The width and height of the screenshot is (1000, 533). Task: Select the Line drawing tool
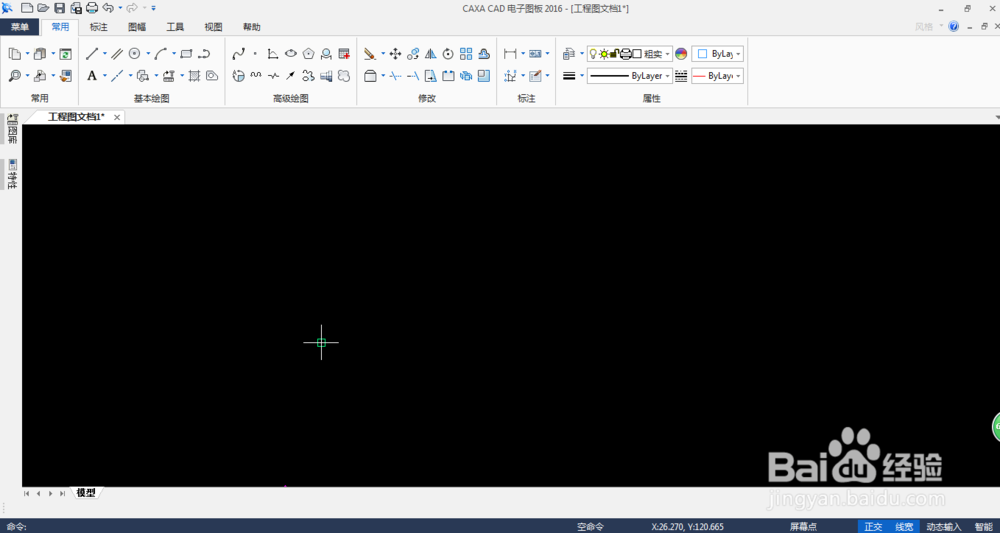click(x=92, y=54)
